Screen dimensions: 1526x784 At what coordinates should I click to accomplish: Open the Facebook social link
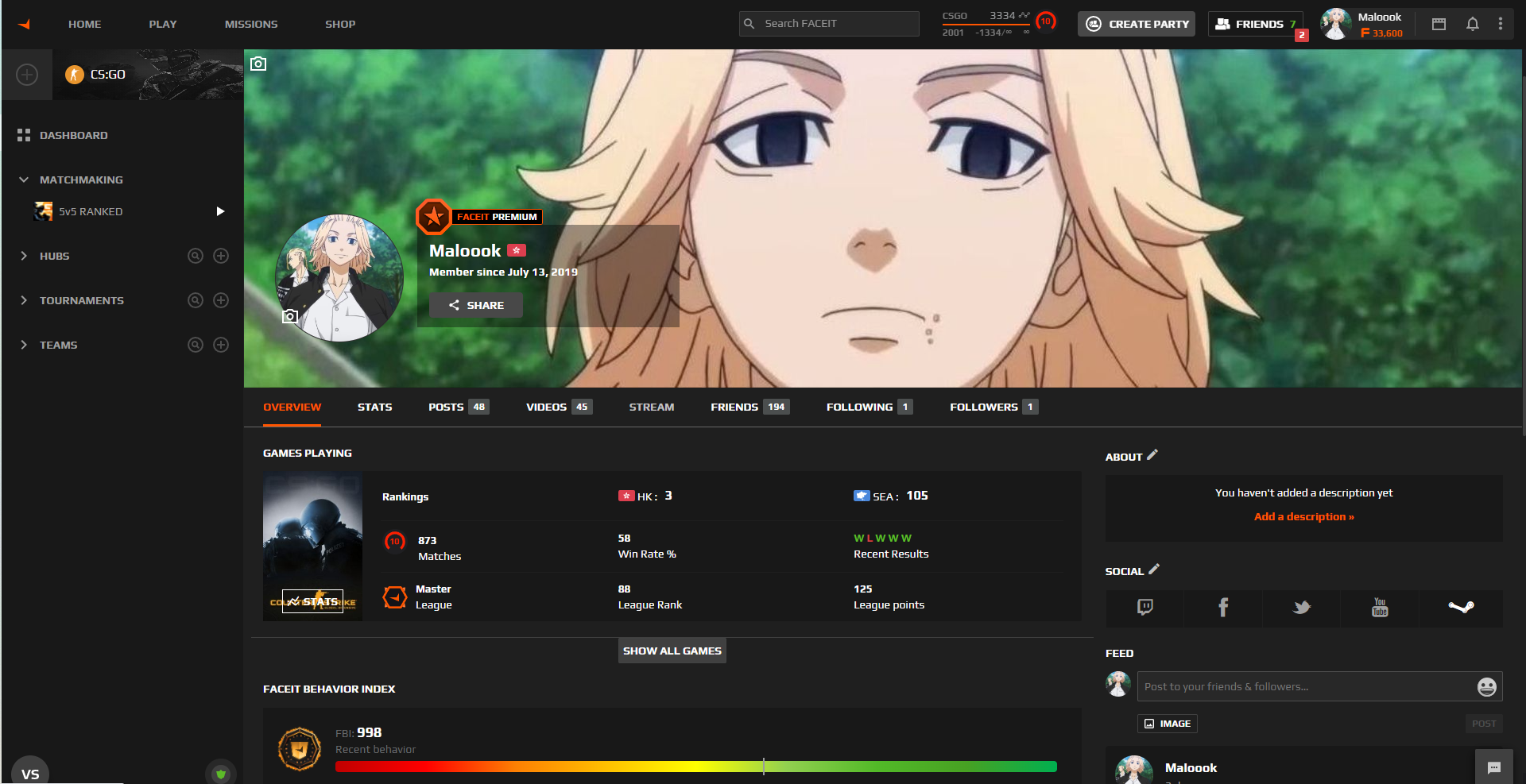tap(1223, 608)
